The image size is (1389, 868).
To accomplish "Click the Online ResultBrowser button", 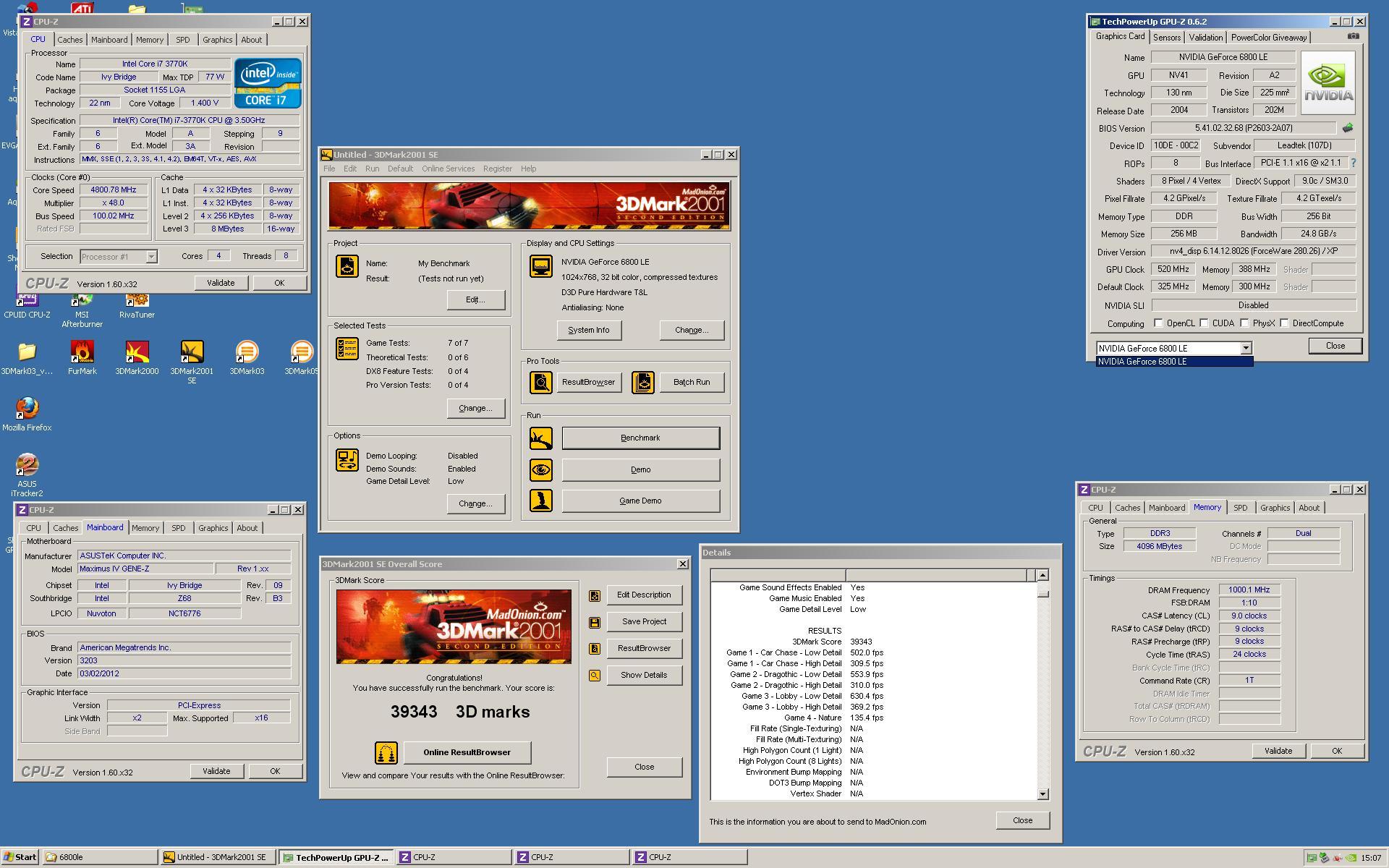I will (467, 752).
